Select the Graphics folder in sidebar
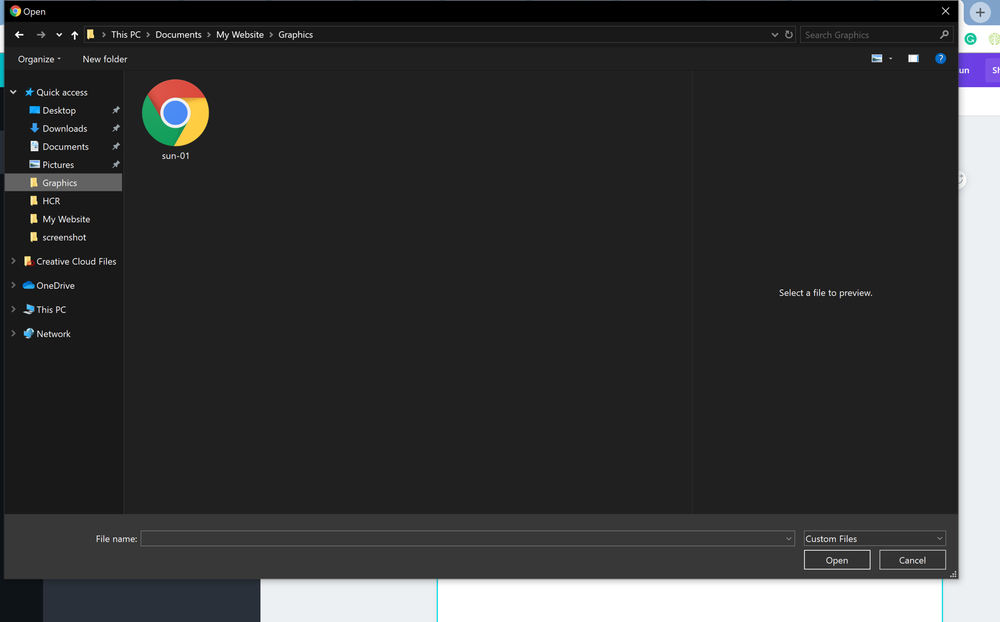Viewport: 1000px width, 622px height. coord(62,182)
